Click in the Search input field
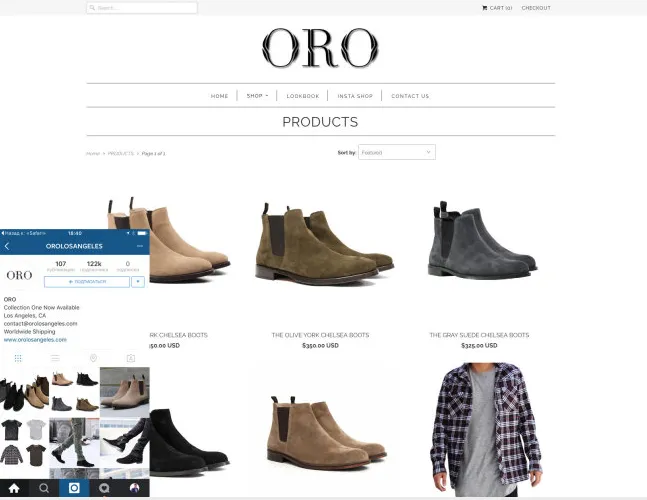Screen dimensions: 647x500 [142, 8]
